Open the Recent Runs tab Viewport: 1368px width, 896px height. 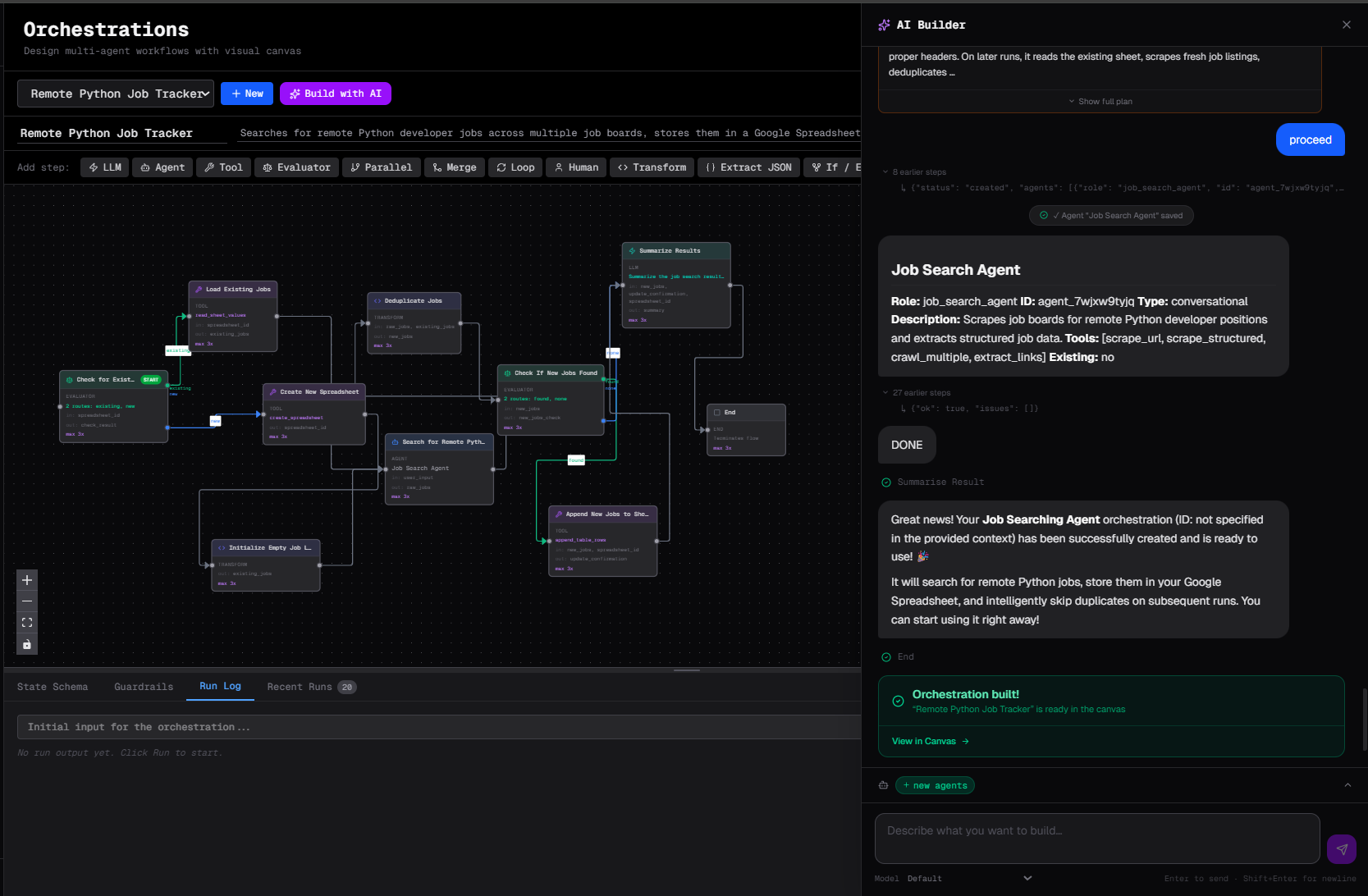tap(311, 687)
